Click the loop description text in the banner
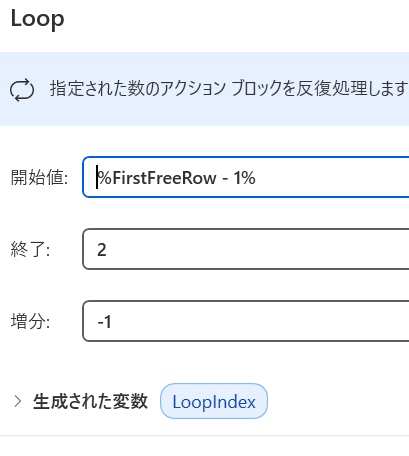Viewport: 409px width, 456px height. (229, 89)
